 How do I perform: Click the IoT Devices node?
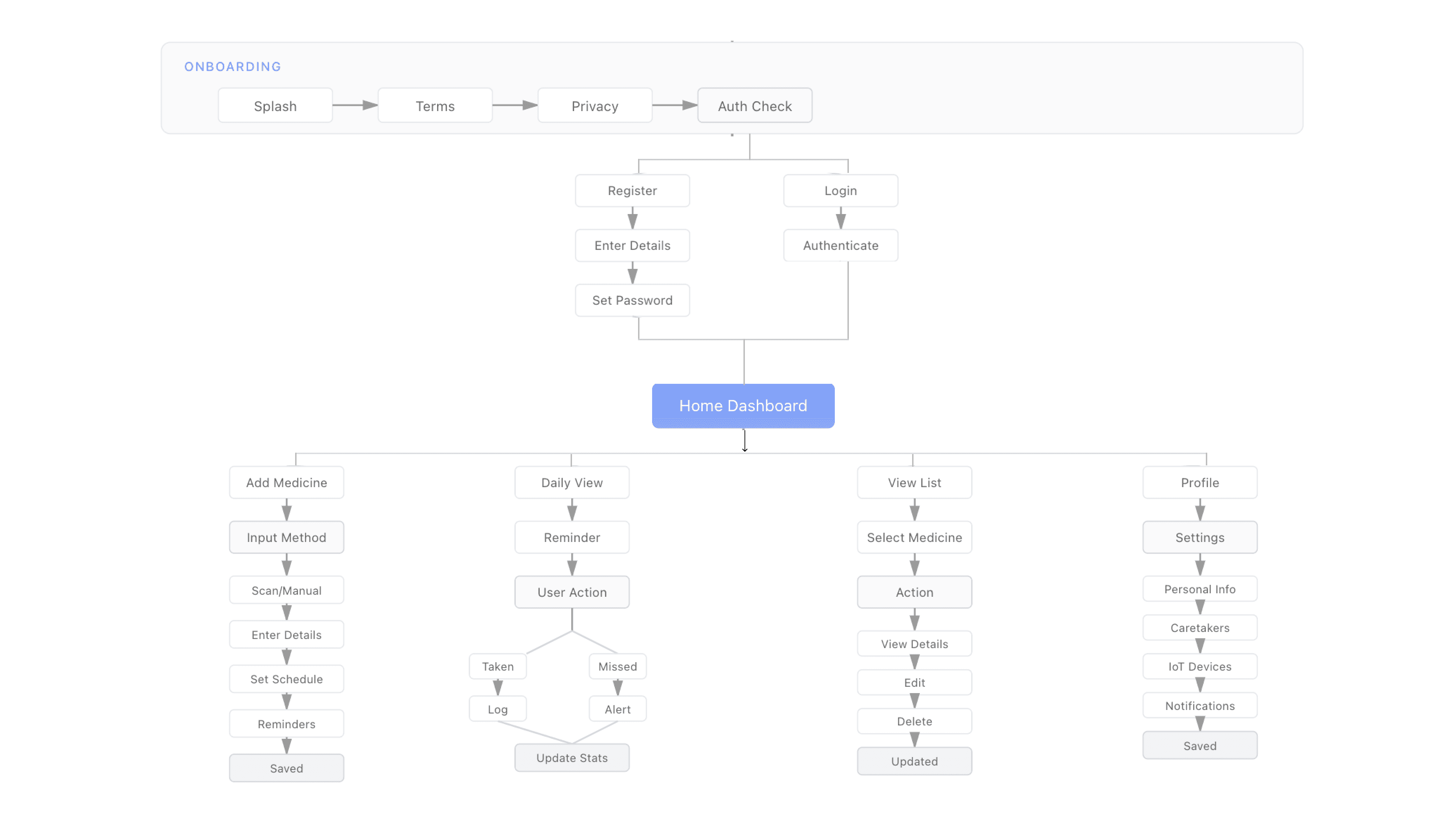pos(1200,666)
